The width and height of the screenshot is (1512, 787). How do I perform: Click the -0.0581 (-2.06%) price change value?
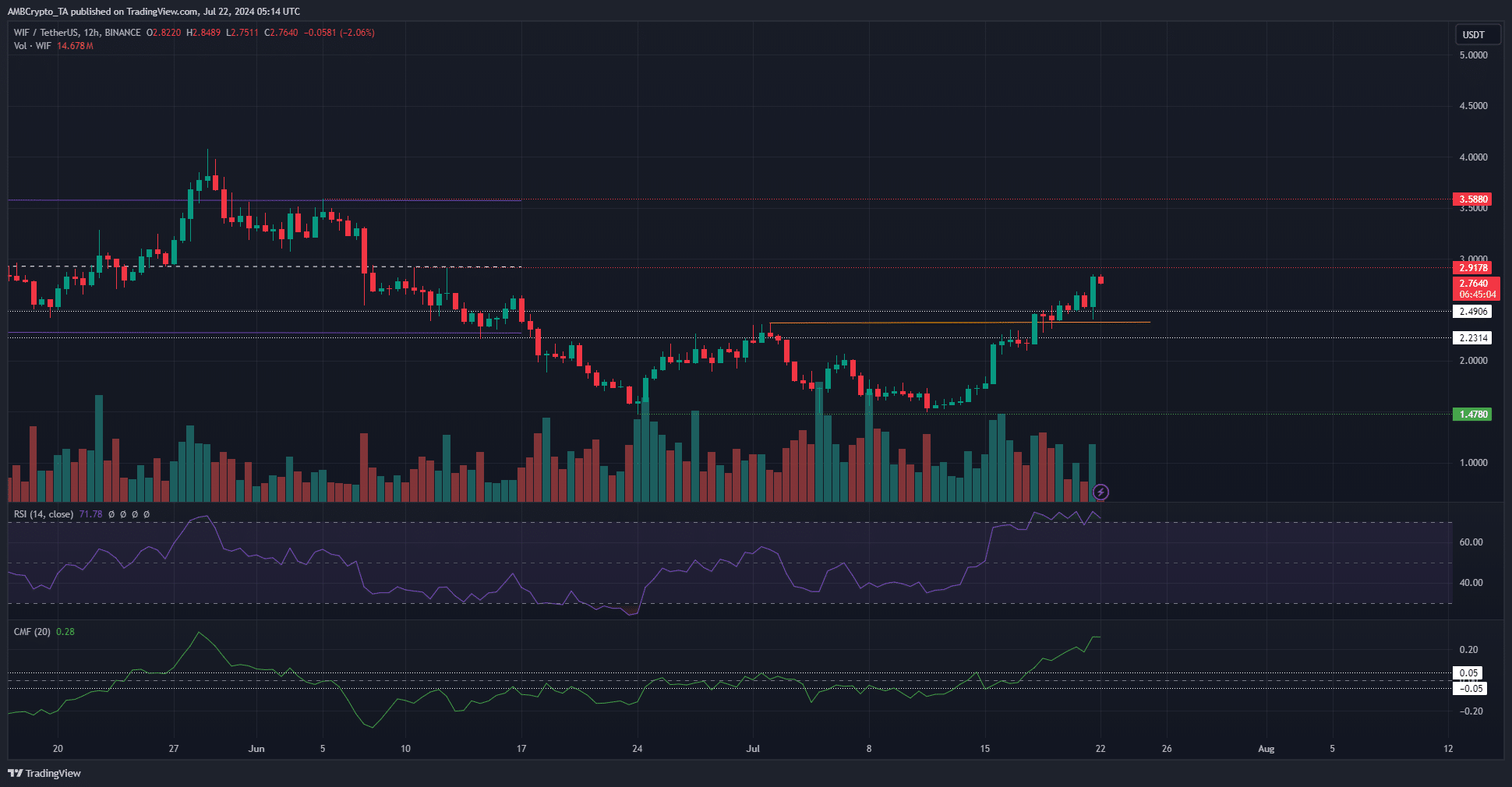(339, 33)
